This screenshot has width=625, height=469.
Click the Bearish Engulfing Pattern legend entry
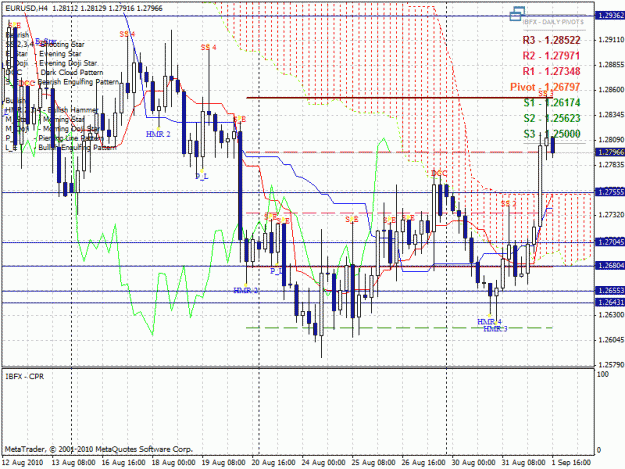click(79, 82)
